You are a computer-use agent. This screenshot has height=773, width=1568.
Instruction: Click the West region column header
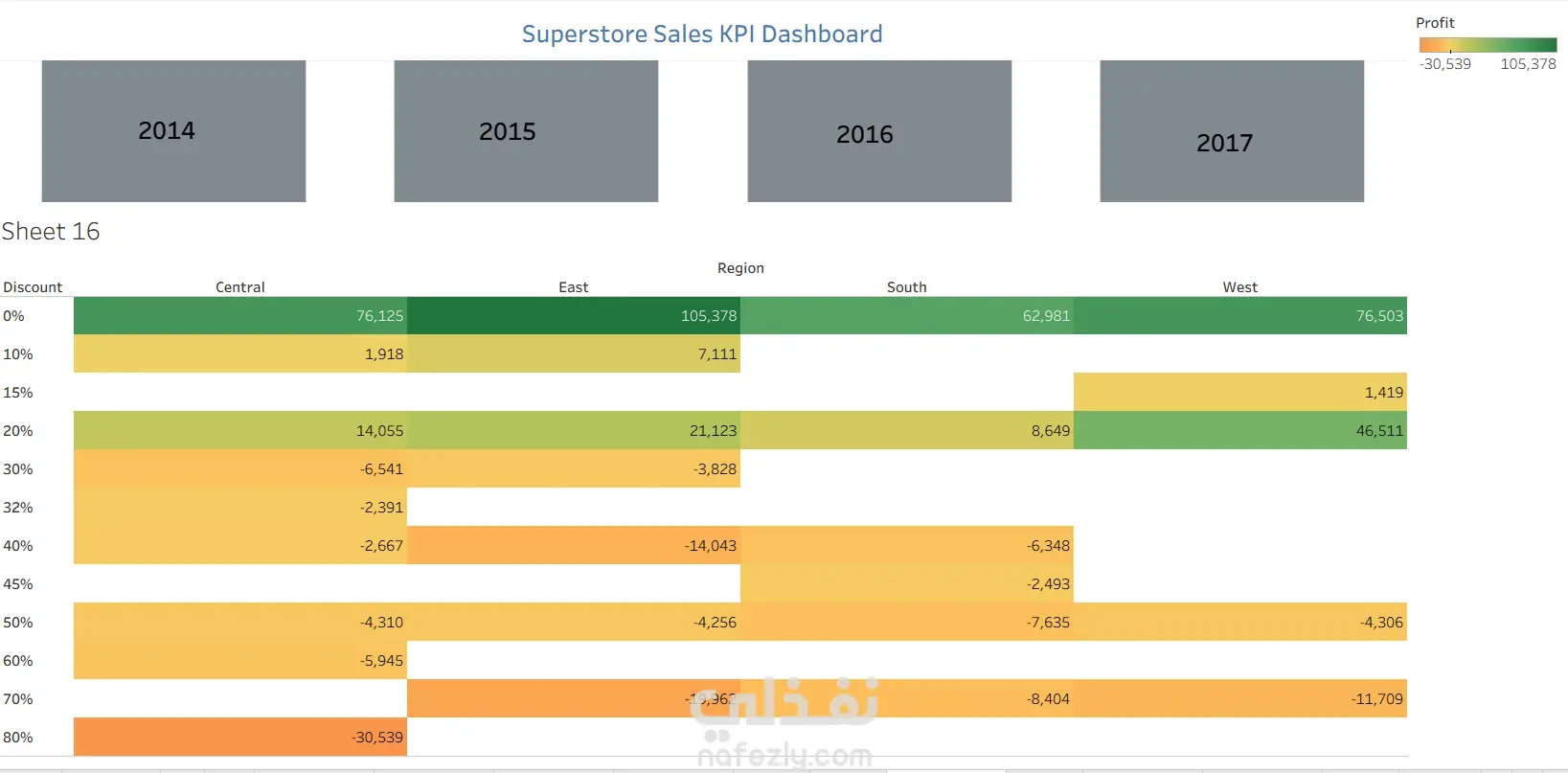point(1239,287)
